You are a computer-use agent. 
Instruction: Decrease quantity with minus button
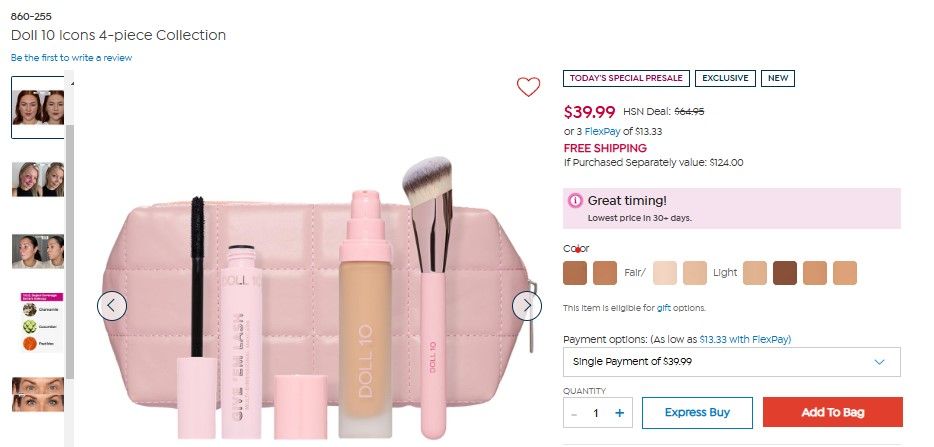click(x=574, y=413)
